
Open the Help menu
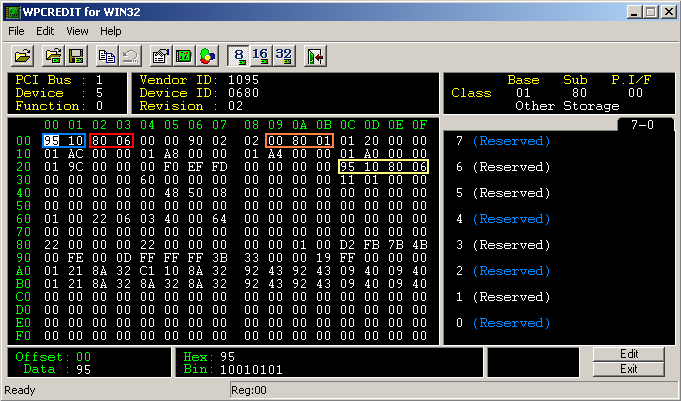(111, 31)
